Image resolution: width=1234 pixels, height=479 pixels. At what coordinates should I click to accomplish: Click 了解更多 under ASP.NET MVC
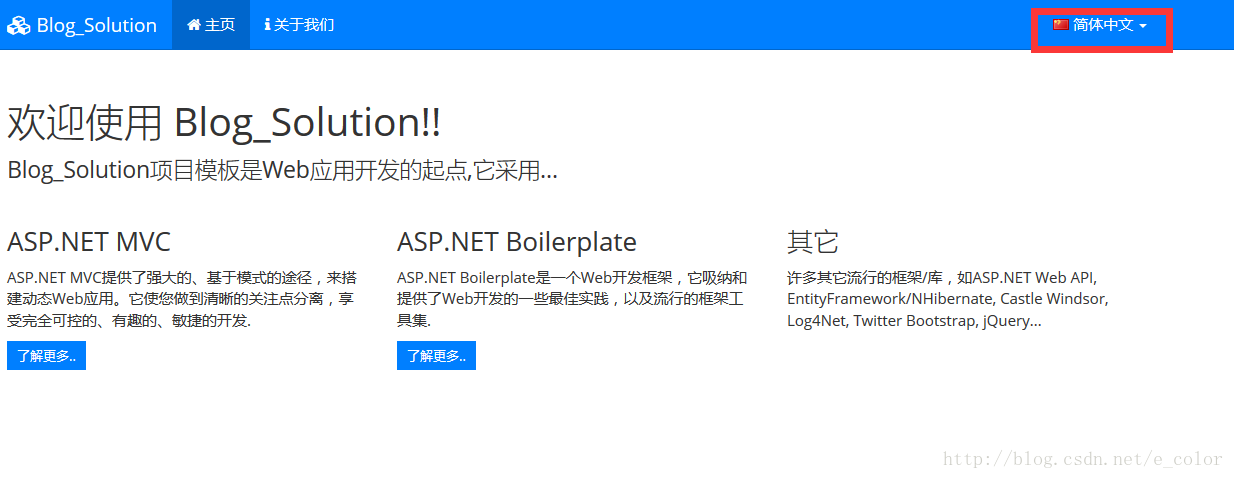pos(46,355)
